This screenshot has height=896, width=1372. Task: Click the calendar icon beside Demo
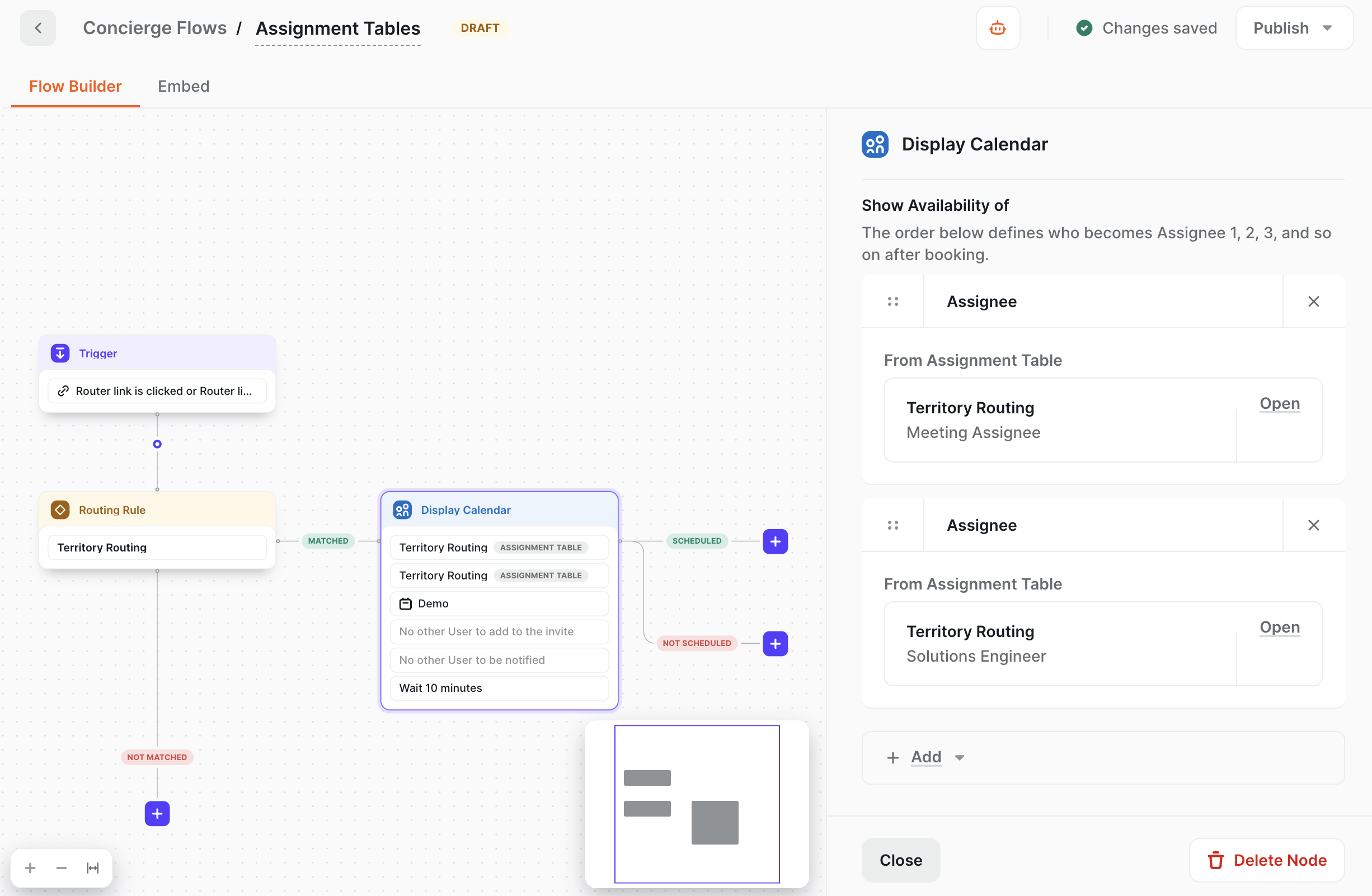coord(406,603)
